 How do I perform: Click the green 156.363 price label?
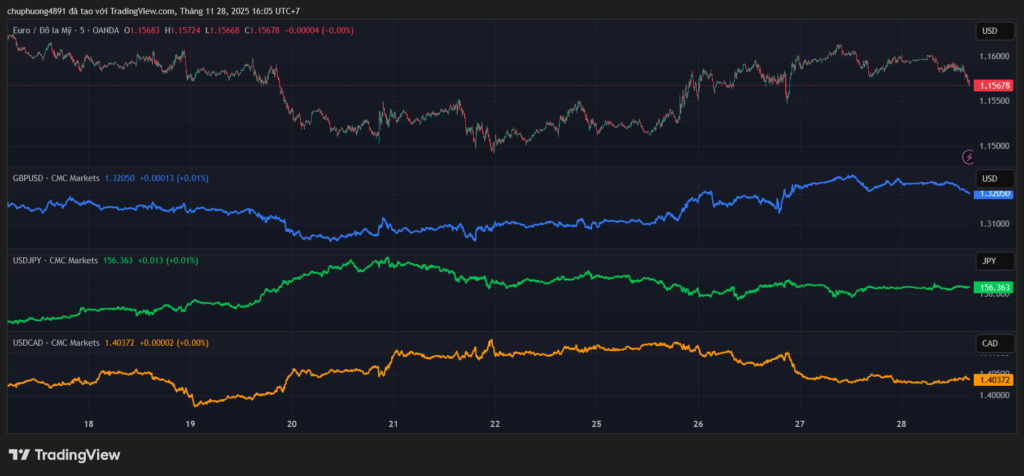[995, 287]
